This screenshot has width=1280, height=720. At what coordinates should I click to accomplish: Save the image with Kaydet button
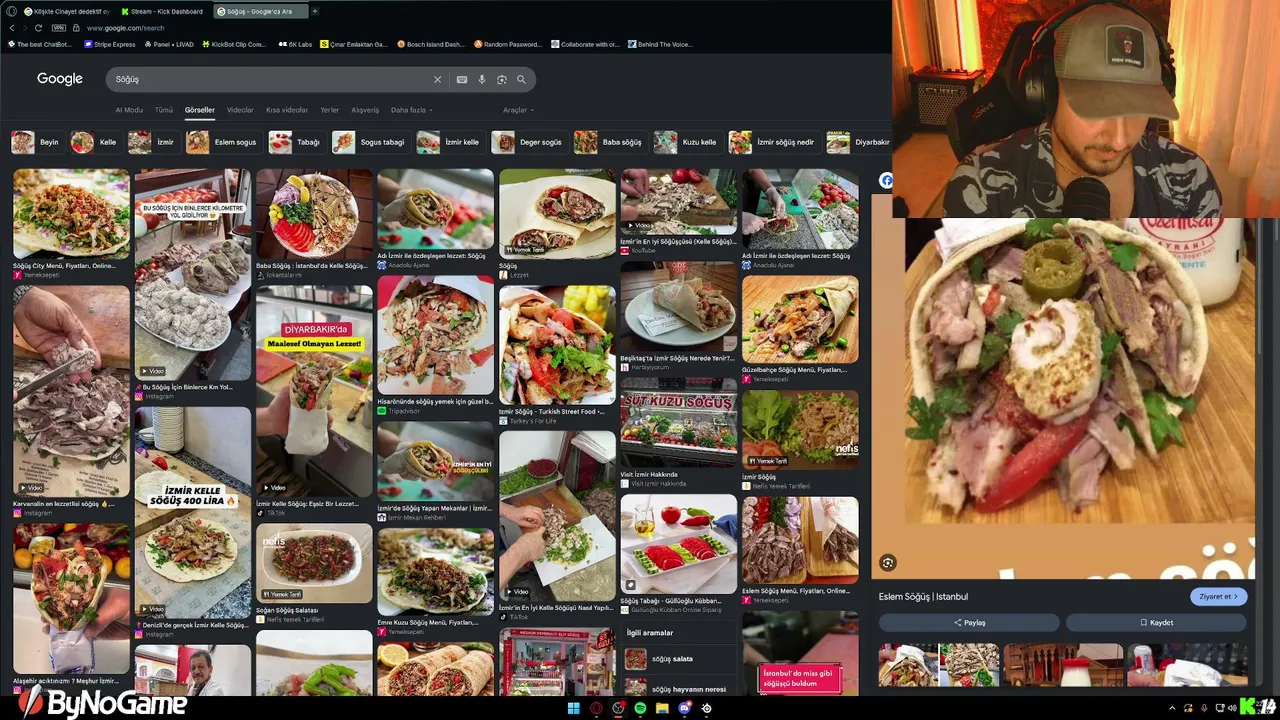pos(1156,622)
